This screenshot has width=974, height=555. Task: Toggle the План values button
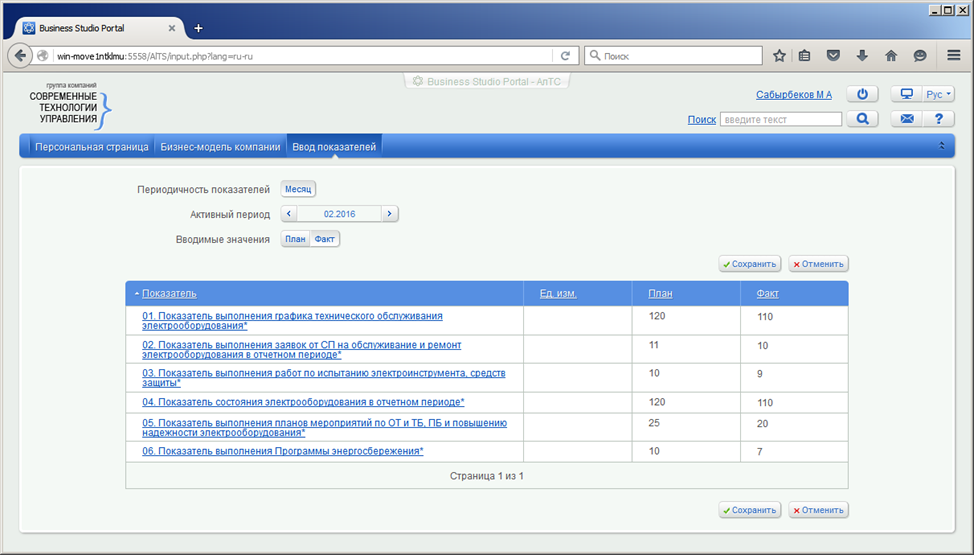coord(295,239)
